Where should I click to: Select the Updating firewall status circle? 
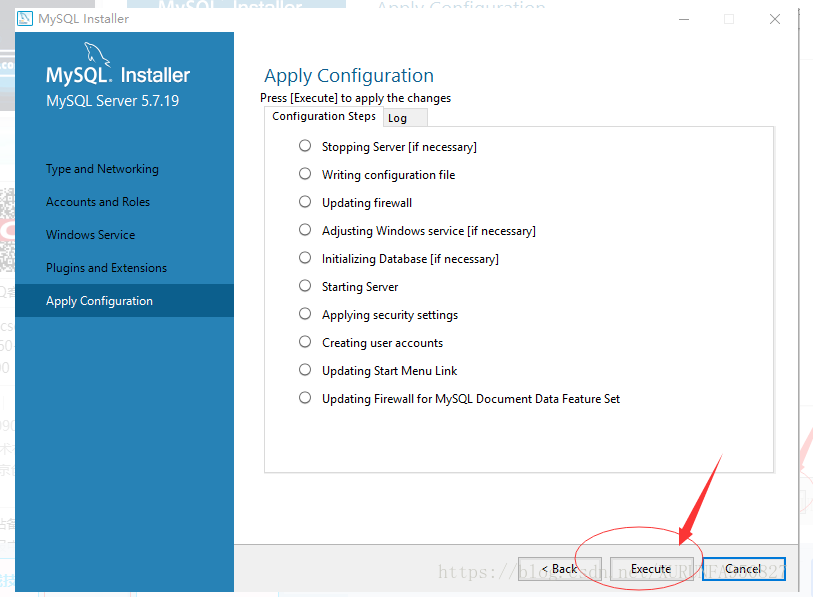pyautogui.click(x=305, y=202)
